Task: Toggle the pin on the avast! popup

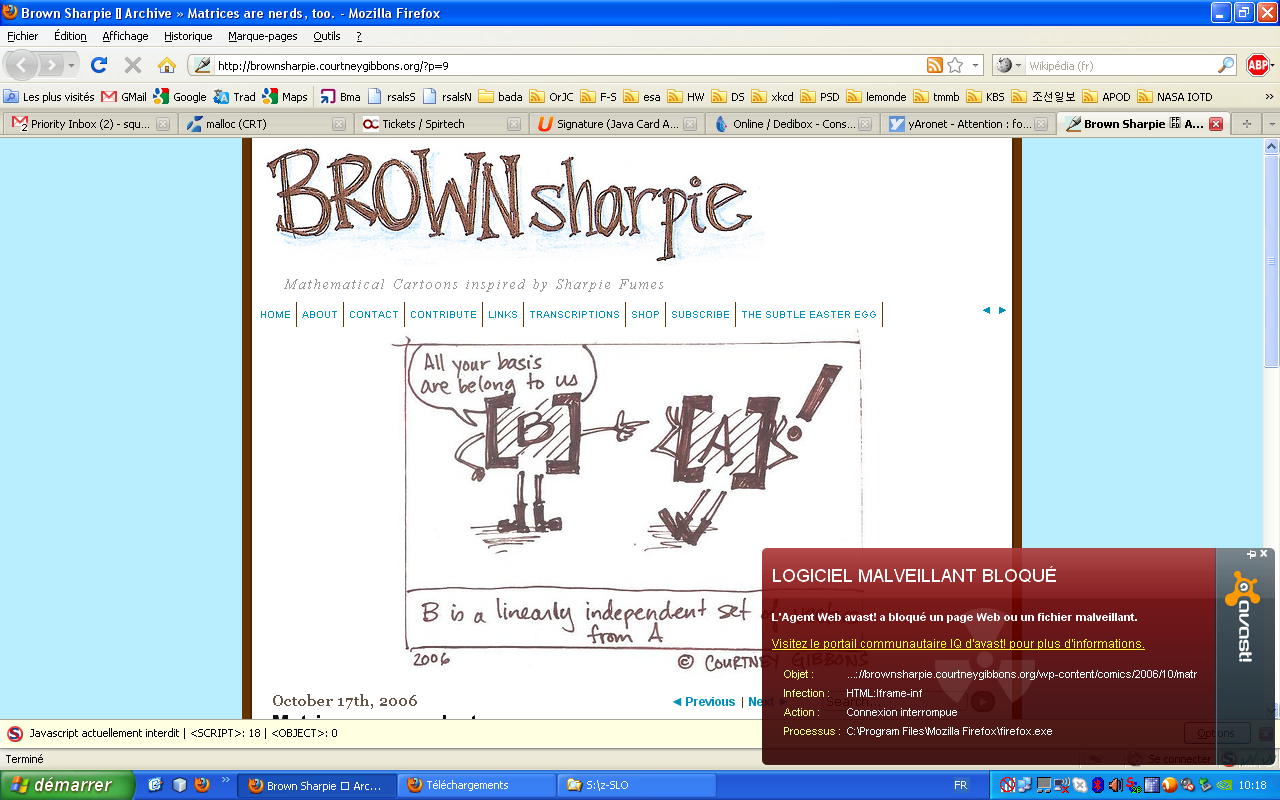Action: pyautogui.click(x=1250, y=554)
